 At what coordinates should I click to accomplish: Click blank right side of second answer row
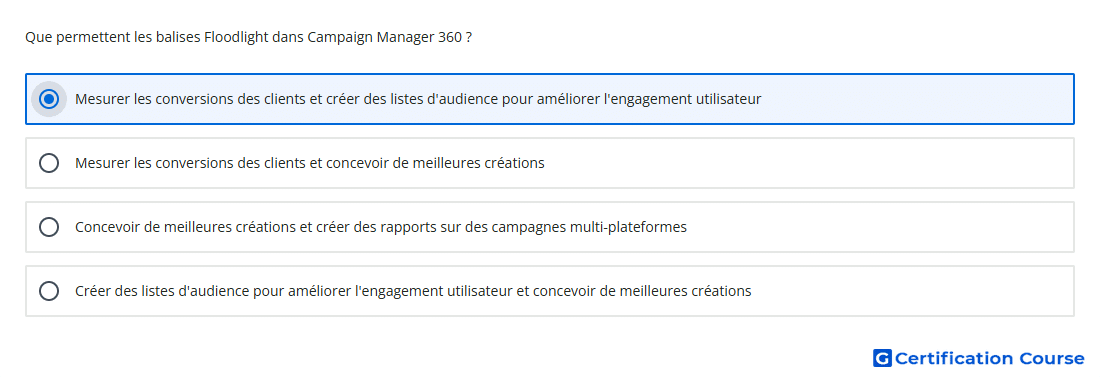tap(807, 163)
